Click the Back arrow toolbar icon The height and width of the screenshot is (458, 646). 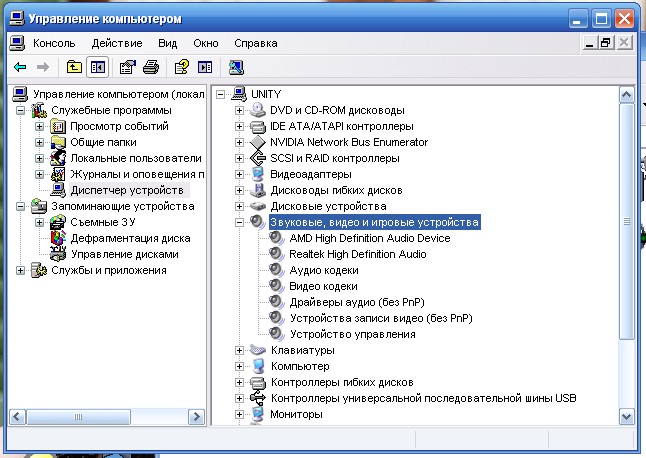(x=20, y=67)
